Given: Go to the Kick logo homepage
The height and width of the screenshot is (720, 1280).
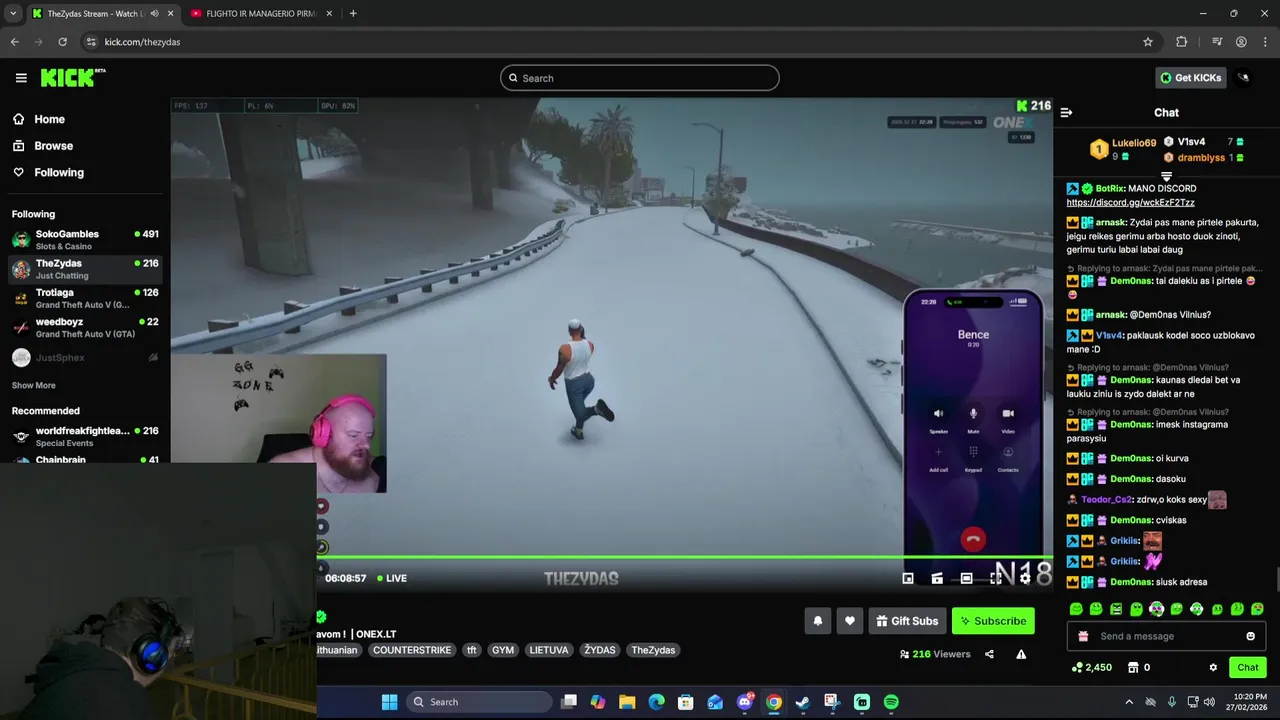Looking at the screenshot, I should coord(73,78).
